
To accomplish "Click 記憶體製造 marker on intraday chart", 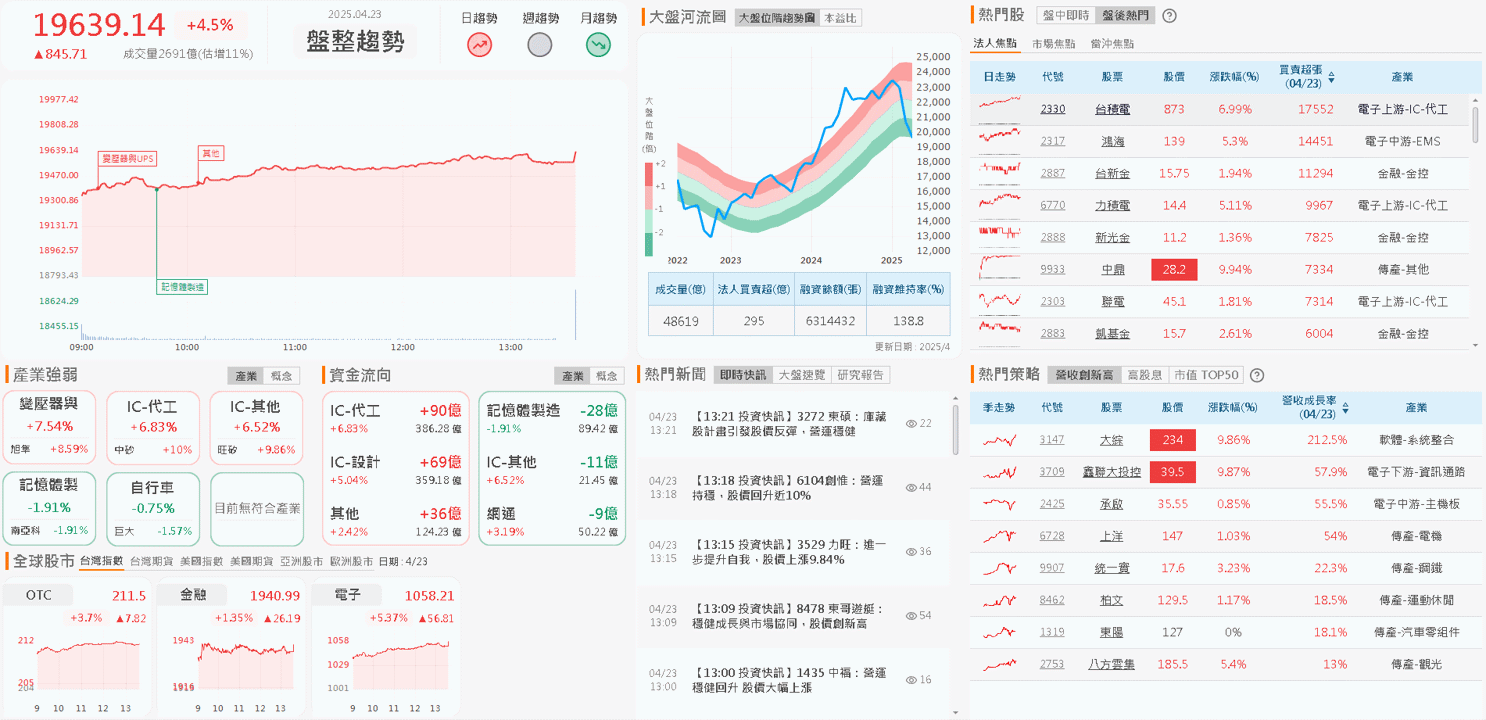I will [183, 287].
